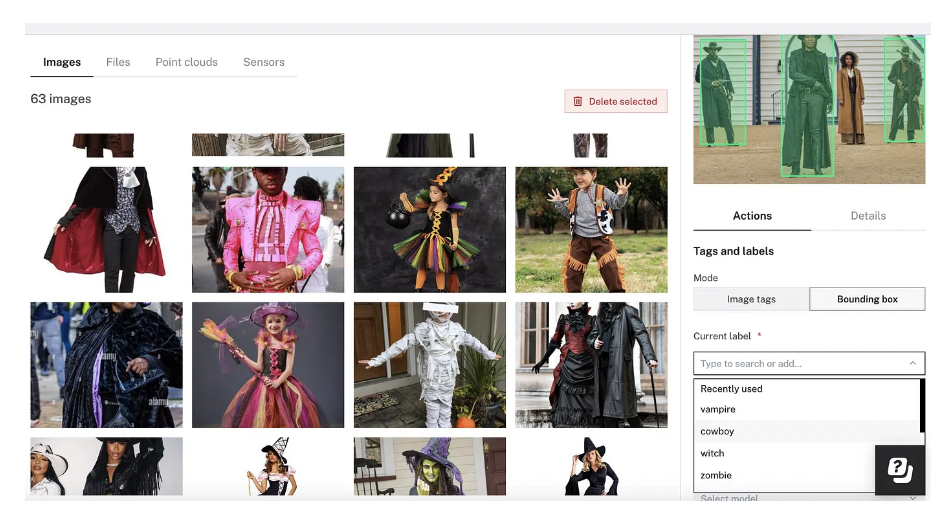Screen dimensions: 942x516
Task: Collapse the Current label dropdown chevron
Action: pos(913,363)
